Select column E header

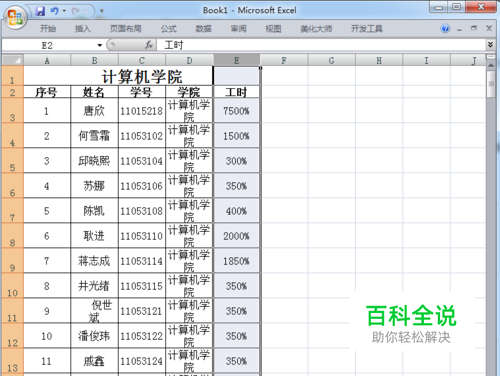[x=237, y=60]
